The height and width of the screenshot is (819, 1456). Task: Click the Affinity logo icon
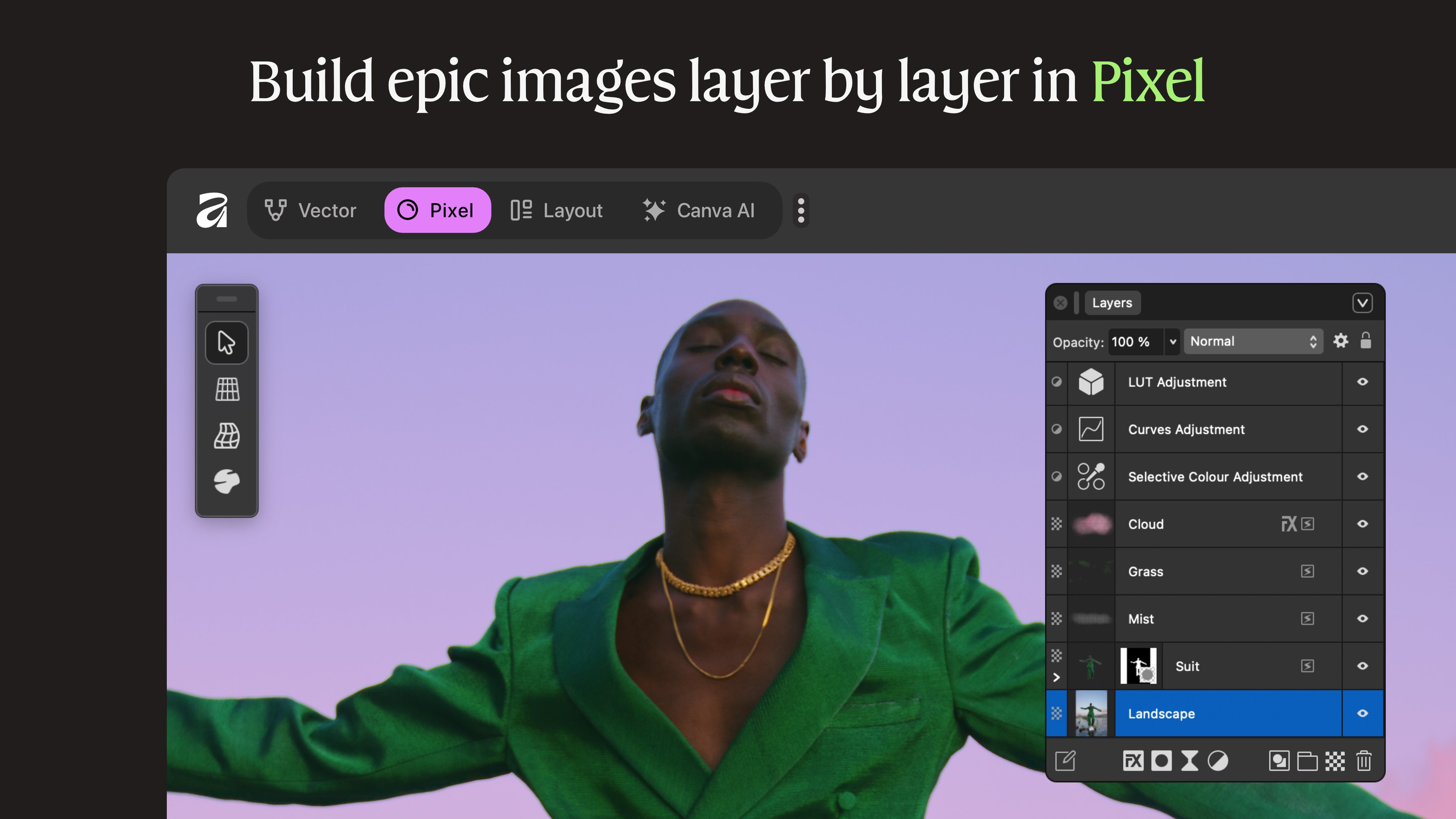click(212, 210)
